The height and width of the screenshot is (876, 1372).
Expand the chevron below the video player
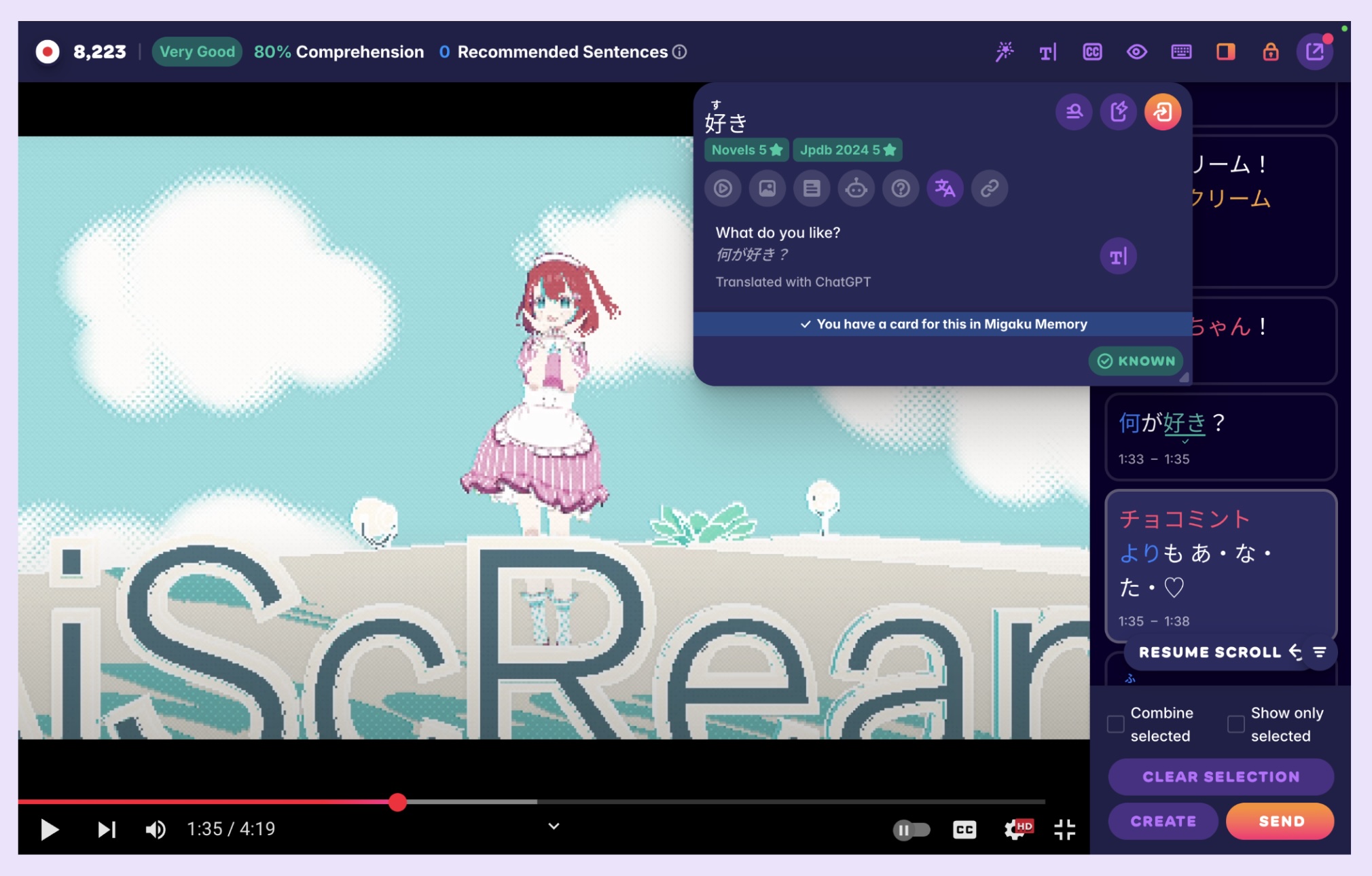tap(552, 826)
